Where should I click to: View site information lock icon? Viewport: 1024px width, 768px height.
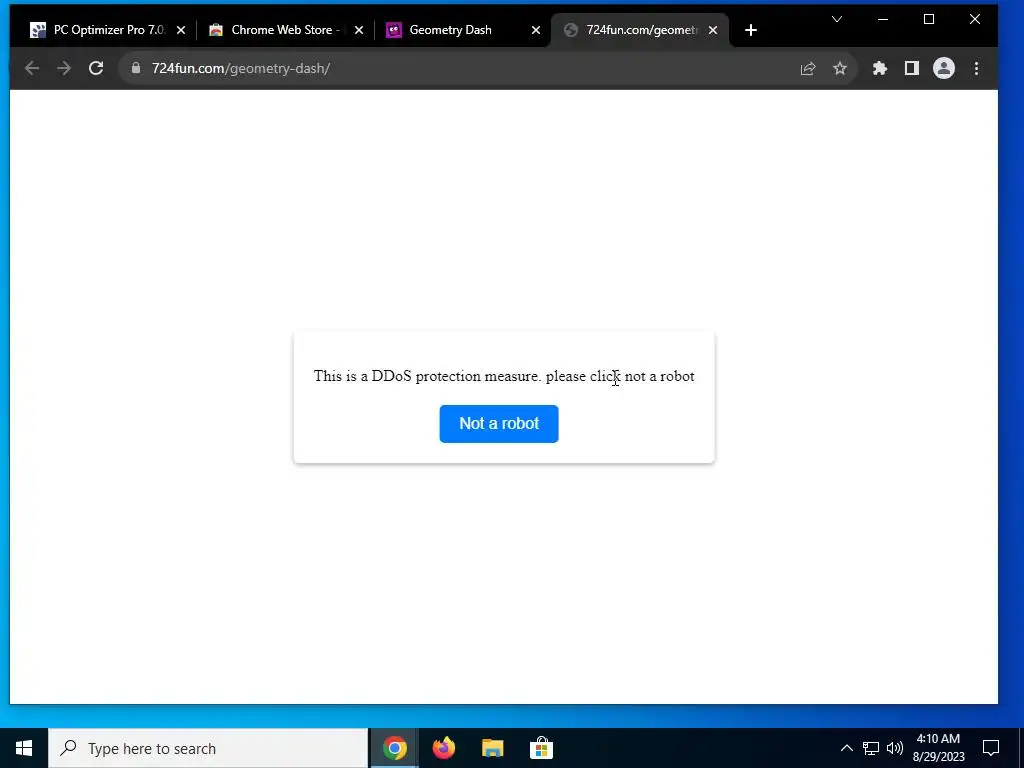(x=136, y=68)
